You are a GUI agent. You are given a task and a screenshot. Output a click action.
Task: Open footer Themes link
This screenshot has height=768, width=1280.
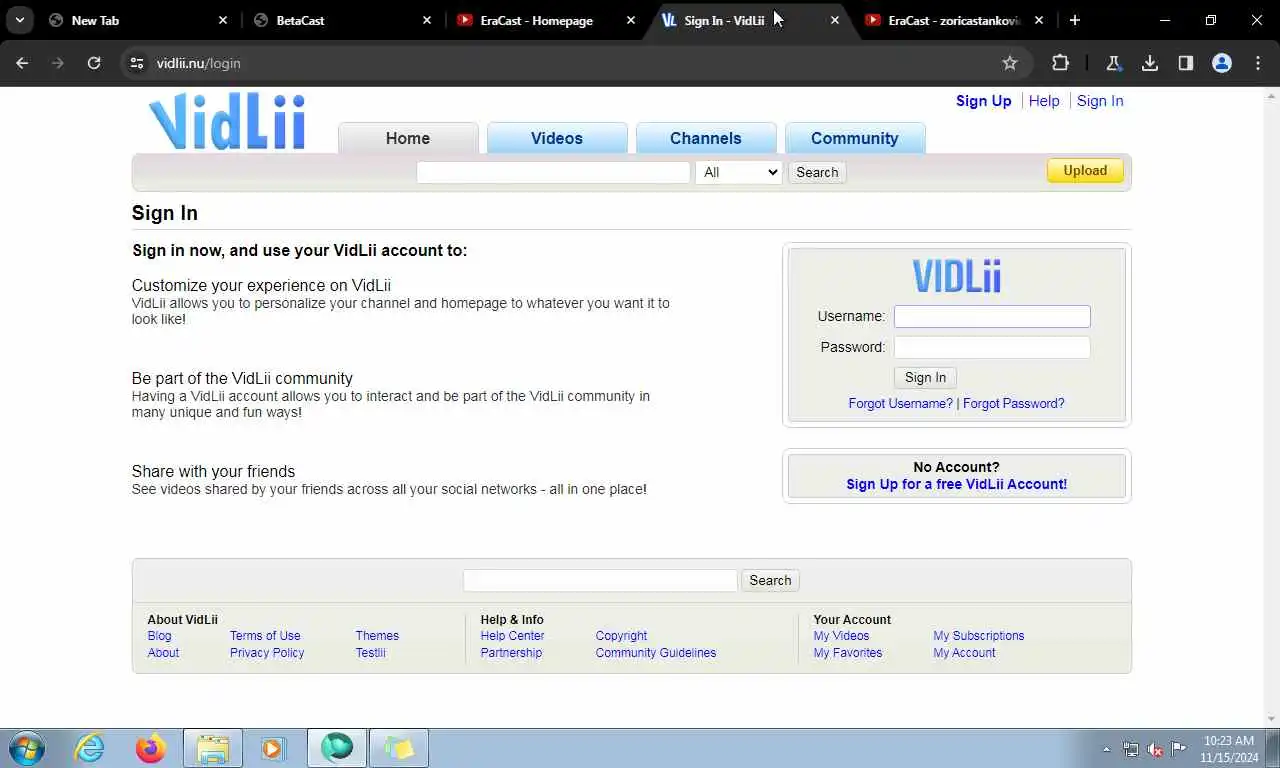pos(377,636)
